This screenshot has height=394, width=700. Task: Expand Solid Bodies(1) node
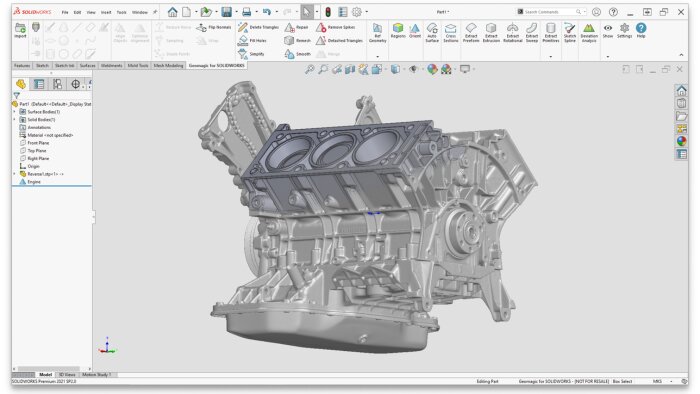click(15, 120)
